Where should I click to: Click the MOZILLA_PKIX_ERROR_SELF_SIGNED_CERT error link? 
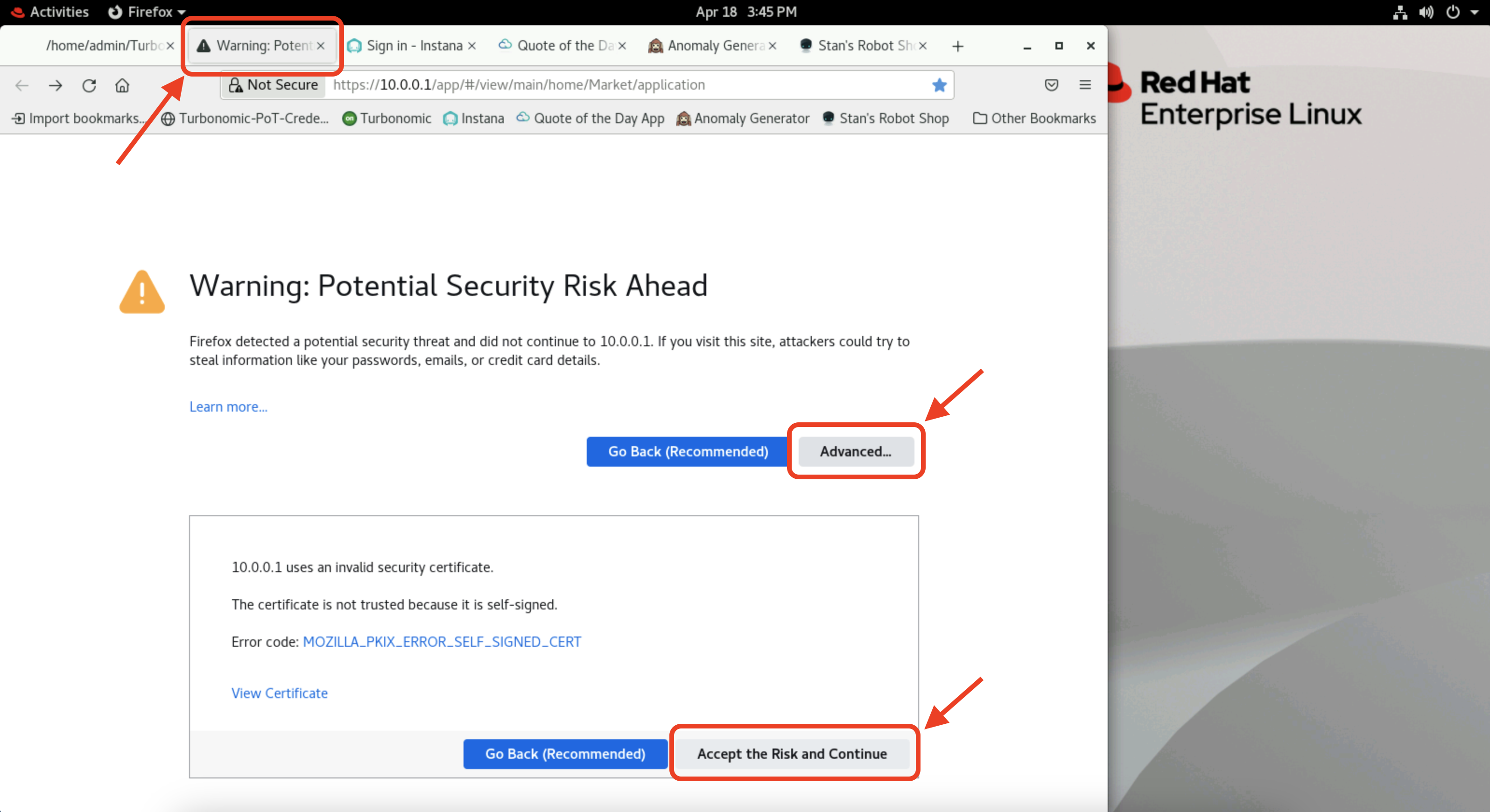441,641
